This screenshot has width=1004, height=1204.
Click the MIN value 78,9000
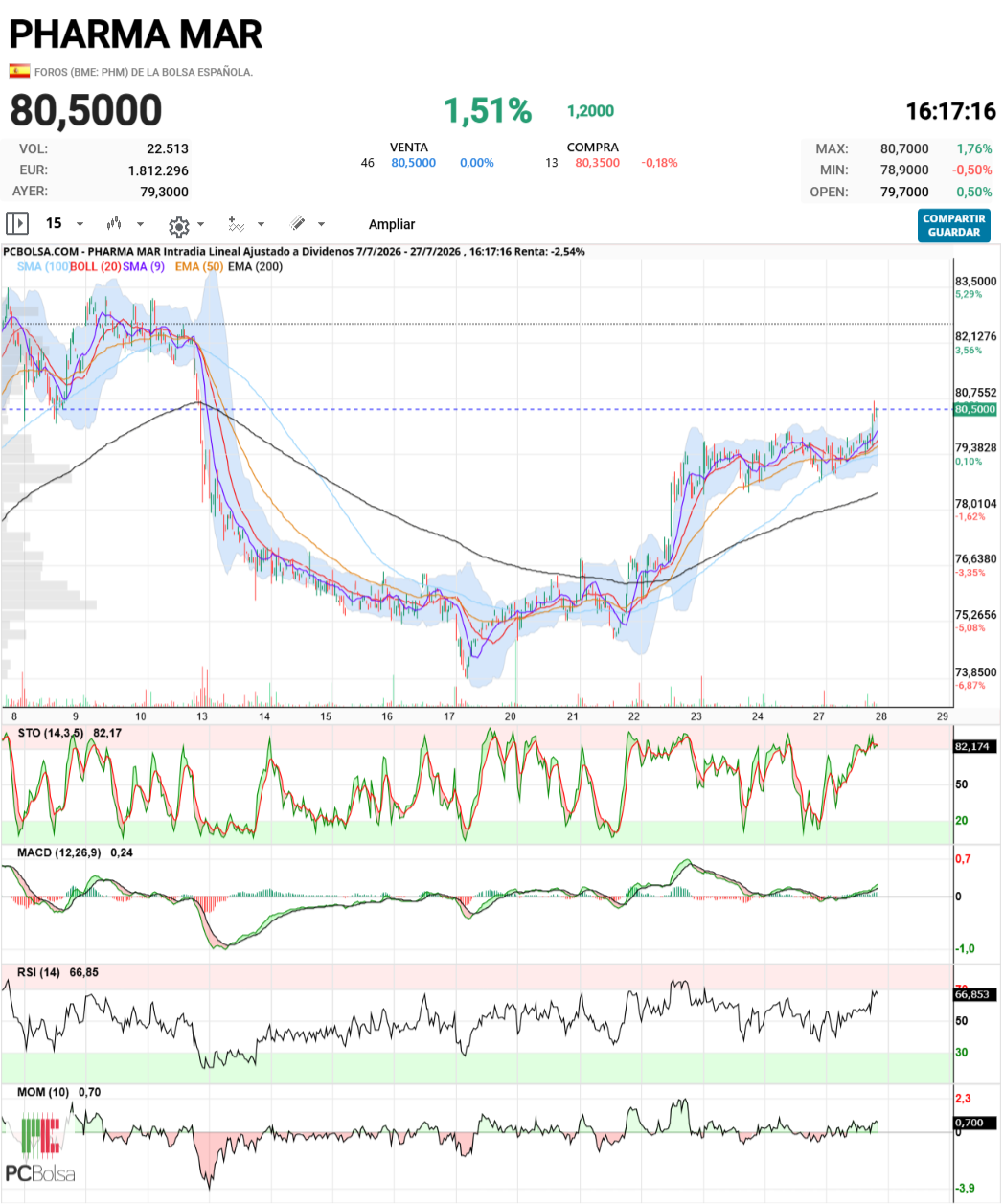click(904, 170)
